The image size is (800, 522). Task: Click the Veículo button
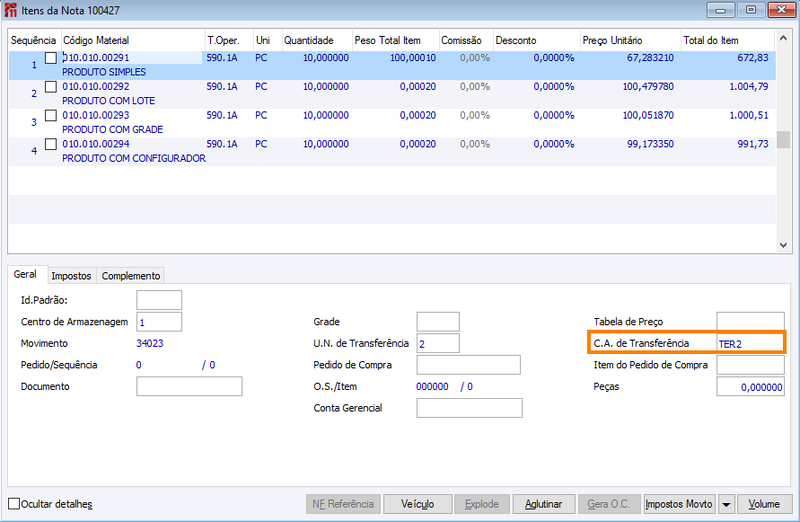coord(417,504)
